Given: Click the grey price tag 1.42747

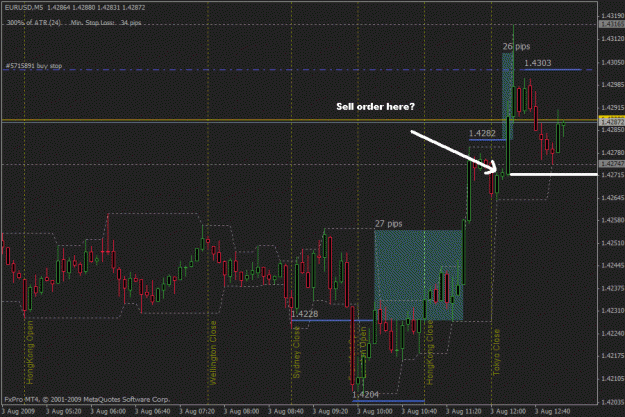Looking at the screenshot, I should [612, 164].
